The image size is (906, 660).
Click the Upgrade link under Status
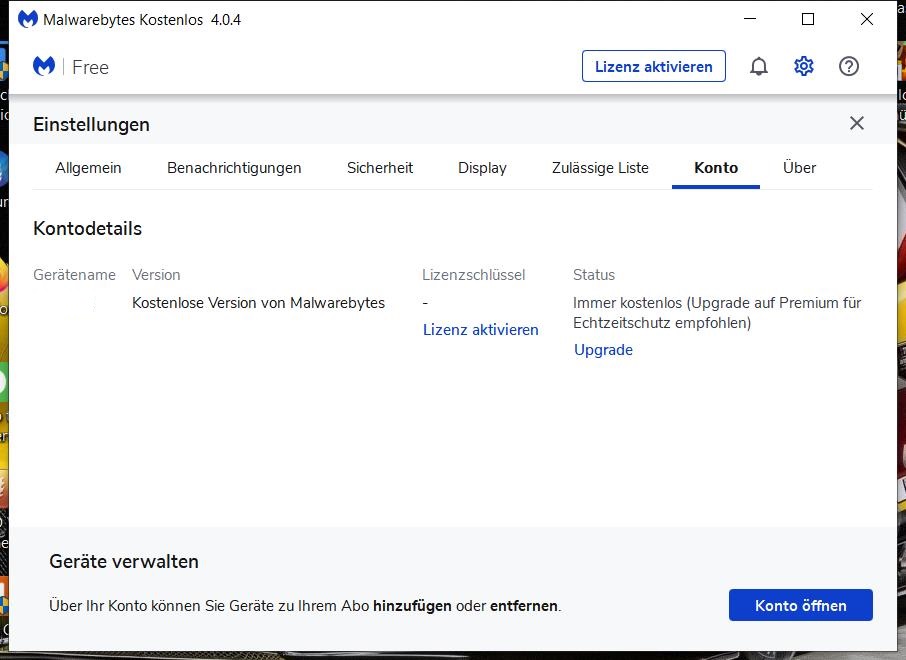[x=603, y=350]
